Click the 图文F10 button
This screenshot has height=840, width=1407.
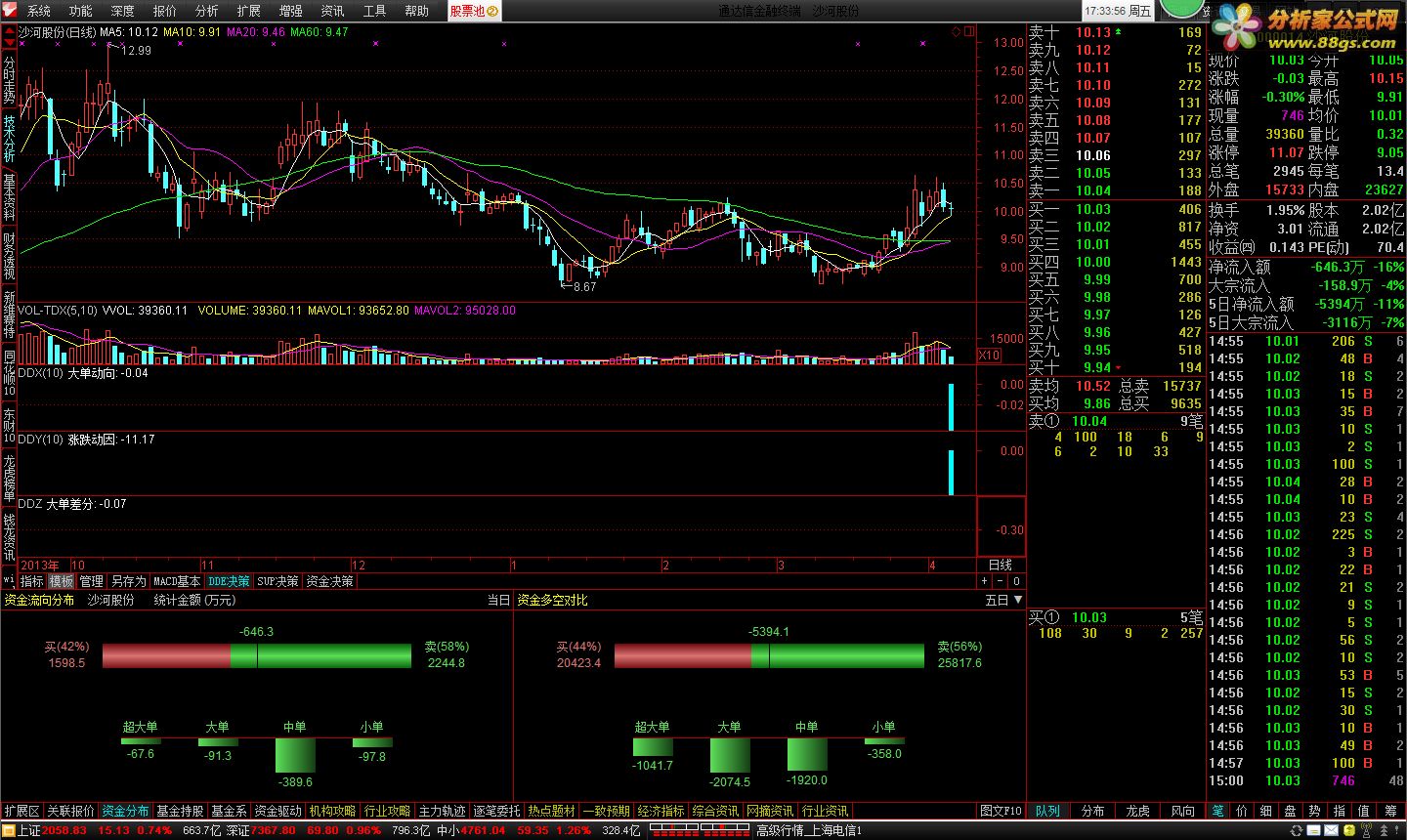1001,811
